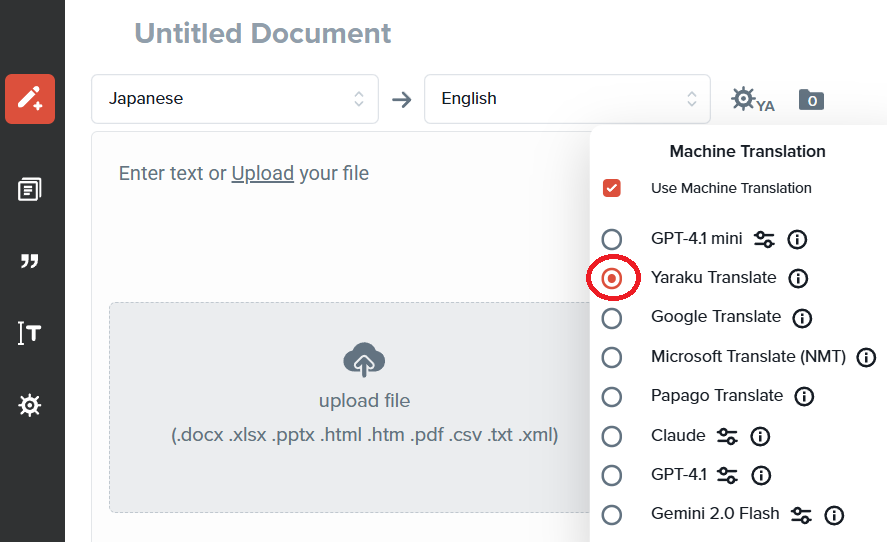The height and width of the screenshot is (542, 887).
Task: Open Gemini 2.0 Flash settings sliders icon
Action: click(x=801, y=515)
